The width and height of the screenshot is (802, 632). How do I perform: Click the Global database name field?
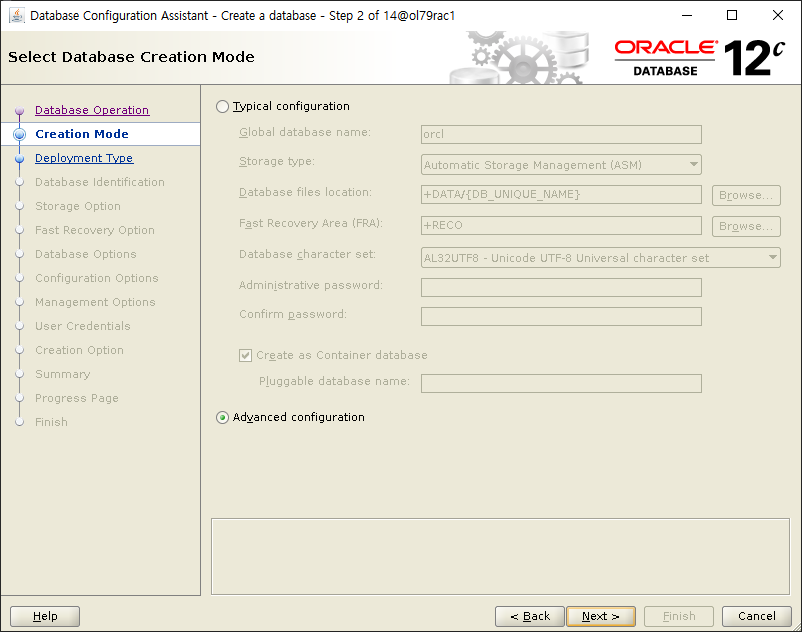pos(561,134)
